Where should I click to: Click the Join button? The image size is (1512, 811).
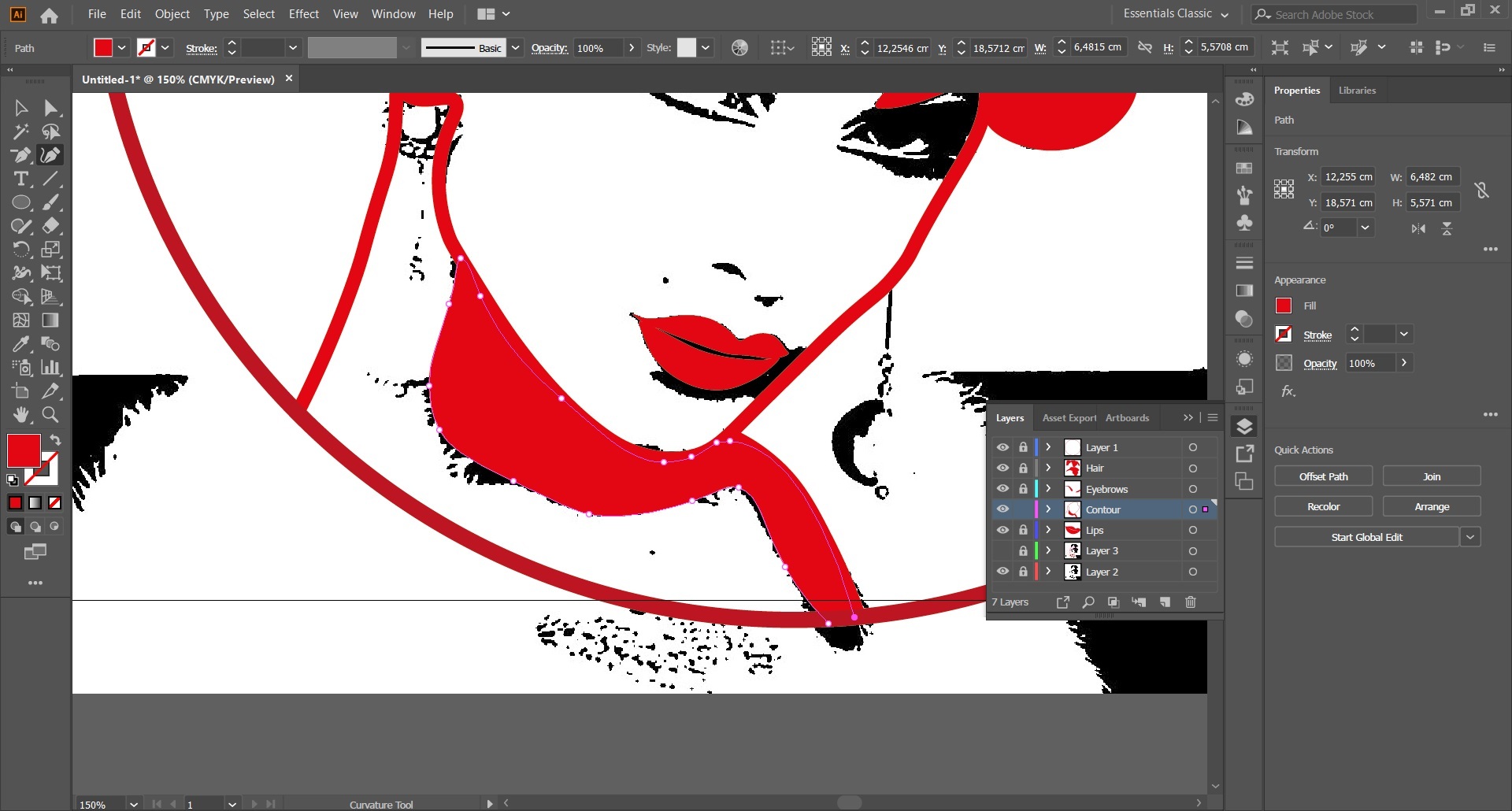pyautogui.click(x=1432, y=476)
